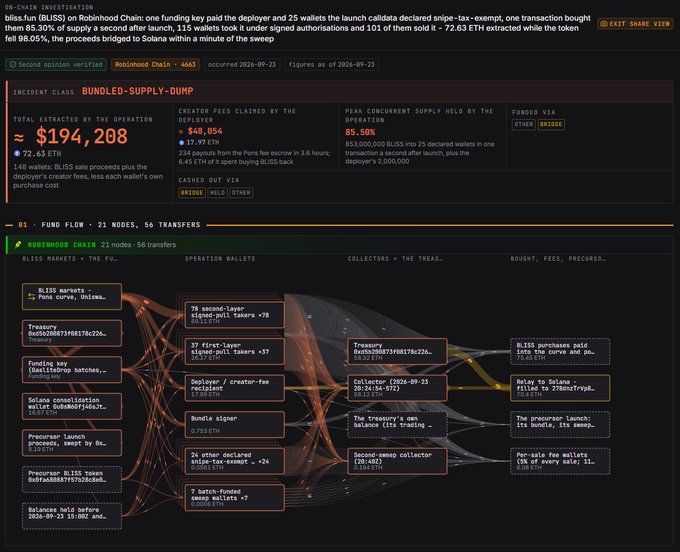Image resolution: width=680 pixels, height=552 pixels.
Task: Click the figures as of 2026-09-23 chip
Action: [331, 65]
